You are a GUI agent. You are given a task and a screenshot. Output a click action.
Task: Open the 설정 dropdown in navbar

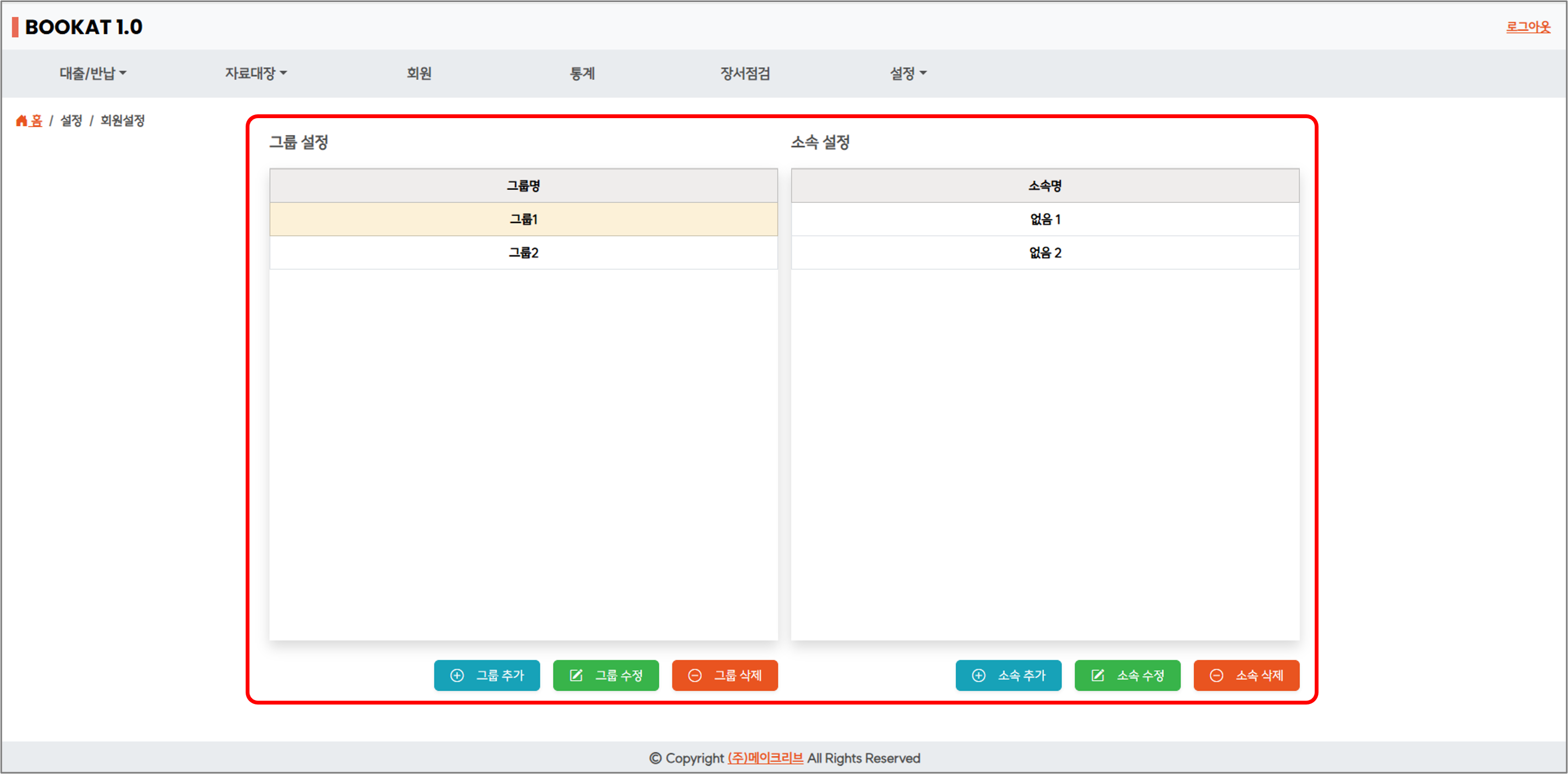pyautogui.click(x=908, y=74)
